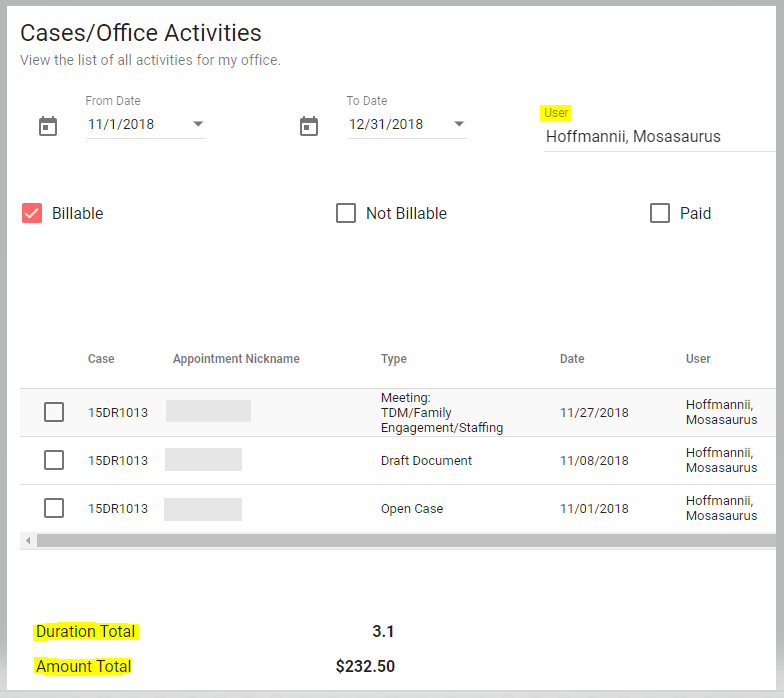
Task: Tick the Paid checkbox
Action: click(660, 213)
